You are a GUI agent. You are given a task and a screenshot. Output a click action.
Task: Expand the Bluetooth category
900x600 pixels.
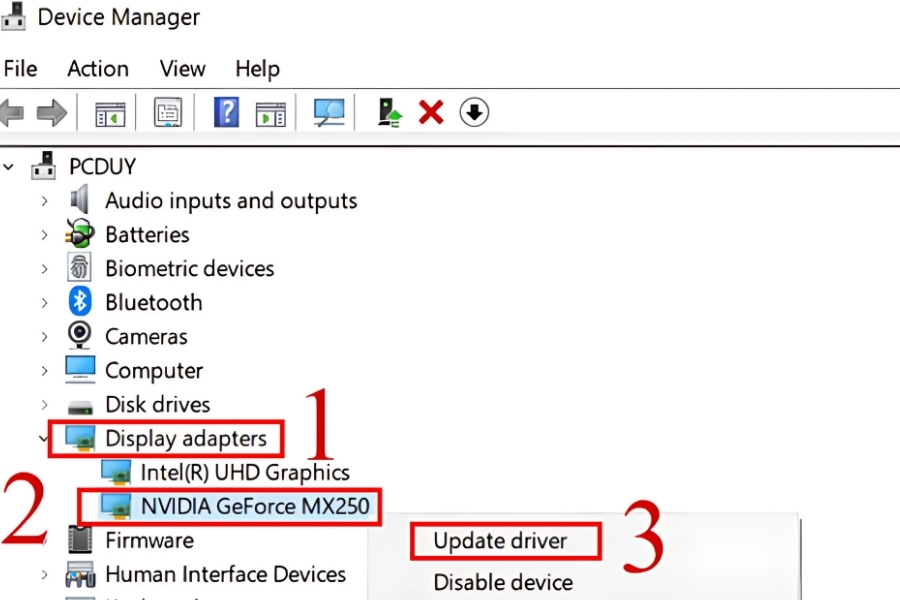(x=44, y=303)
